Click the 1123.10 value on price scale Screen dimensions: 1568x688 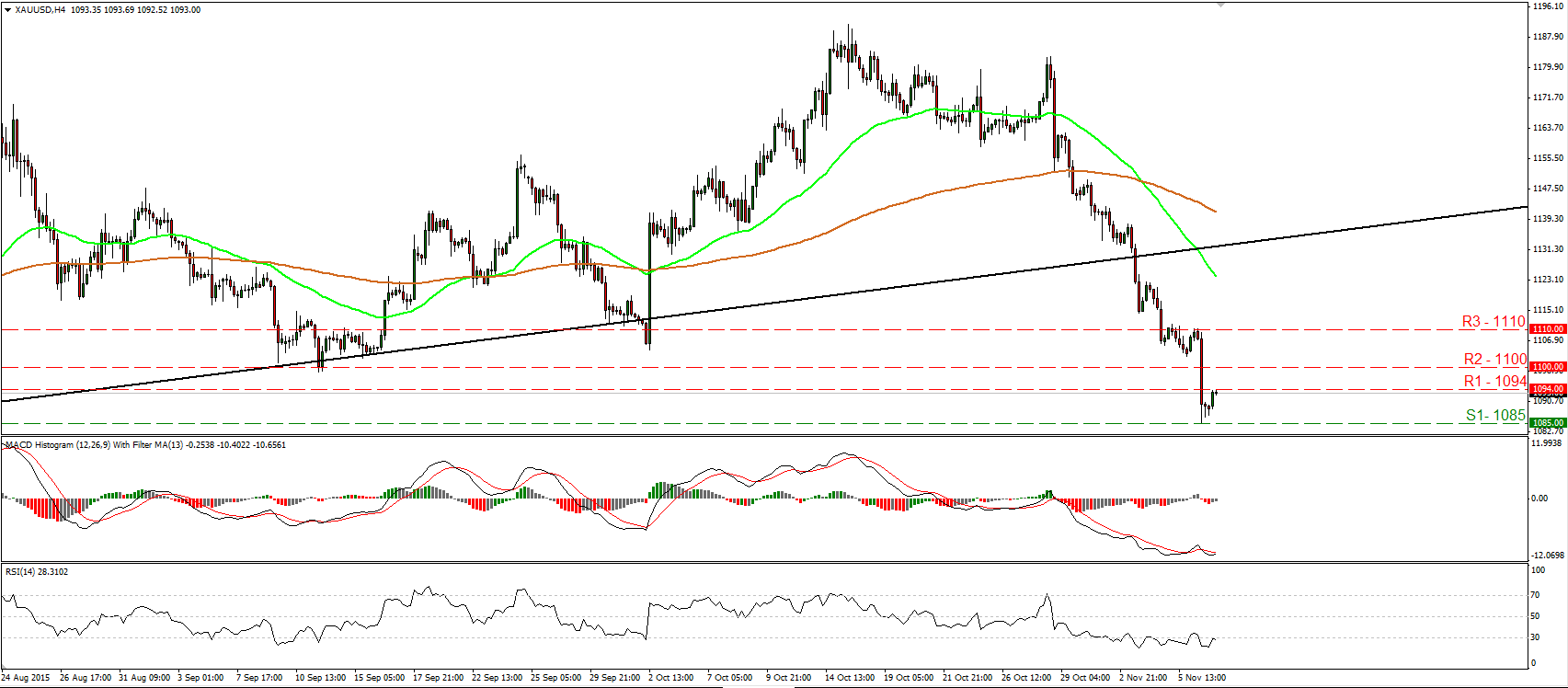pyautogui.click(x=1549, y=280)
